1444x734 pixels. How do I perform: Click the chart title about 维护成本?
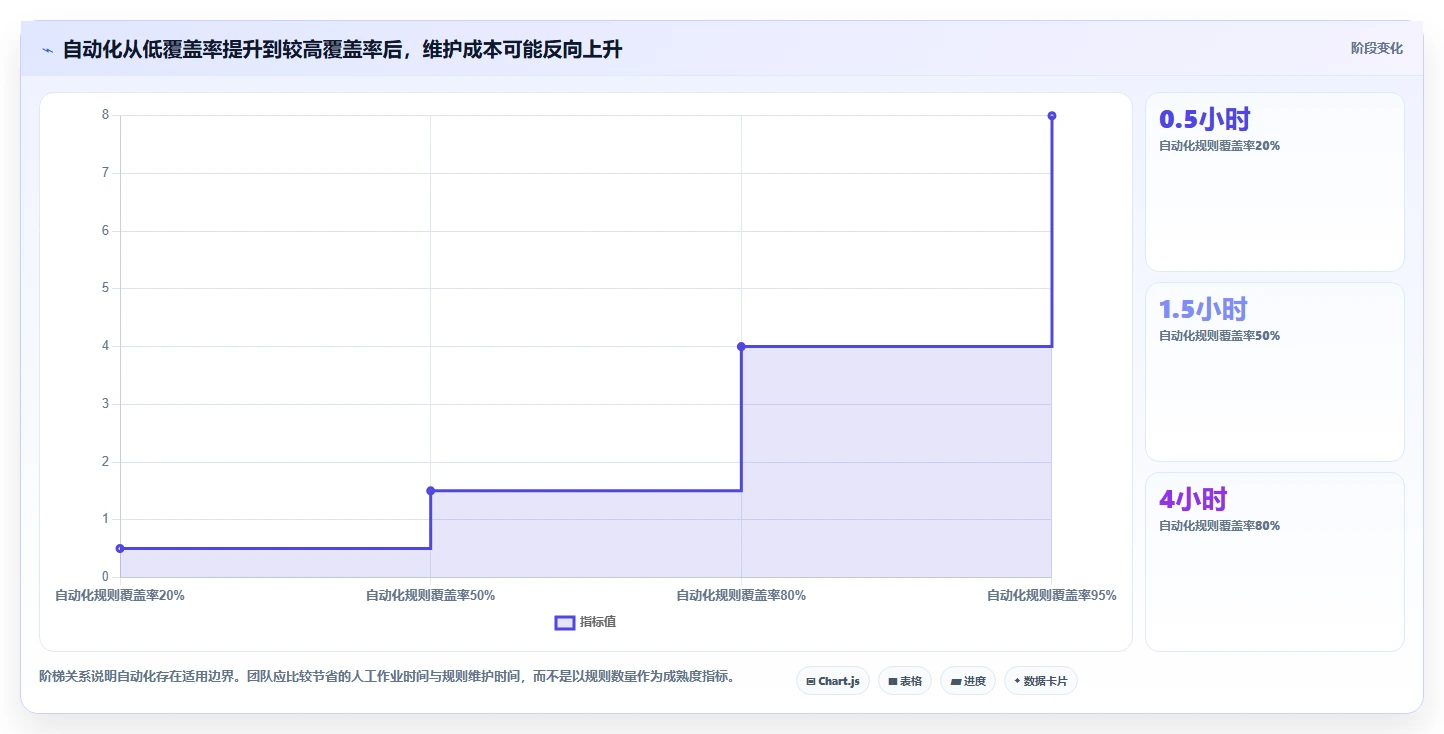(x=342, y=50)
